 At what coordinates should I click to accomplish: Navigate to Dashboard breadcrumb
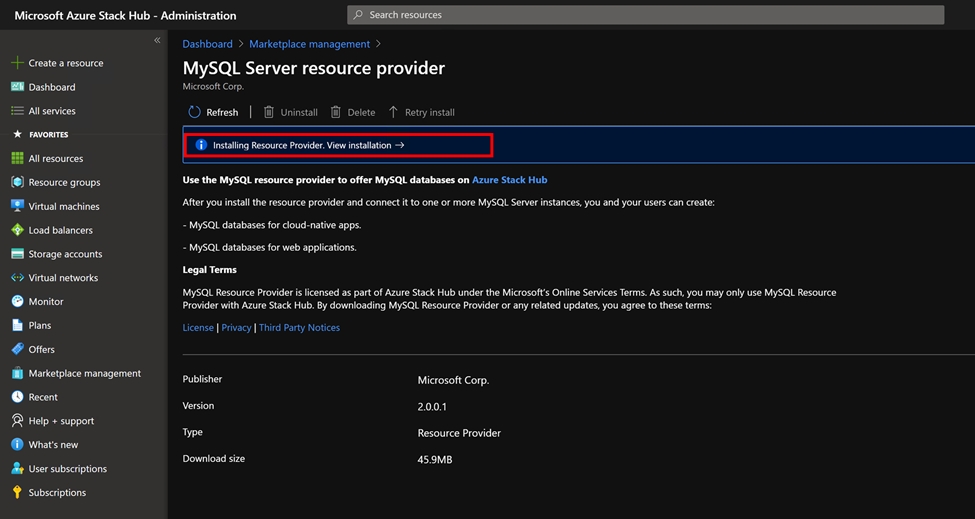pos(207,44)
